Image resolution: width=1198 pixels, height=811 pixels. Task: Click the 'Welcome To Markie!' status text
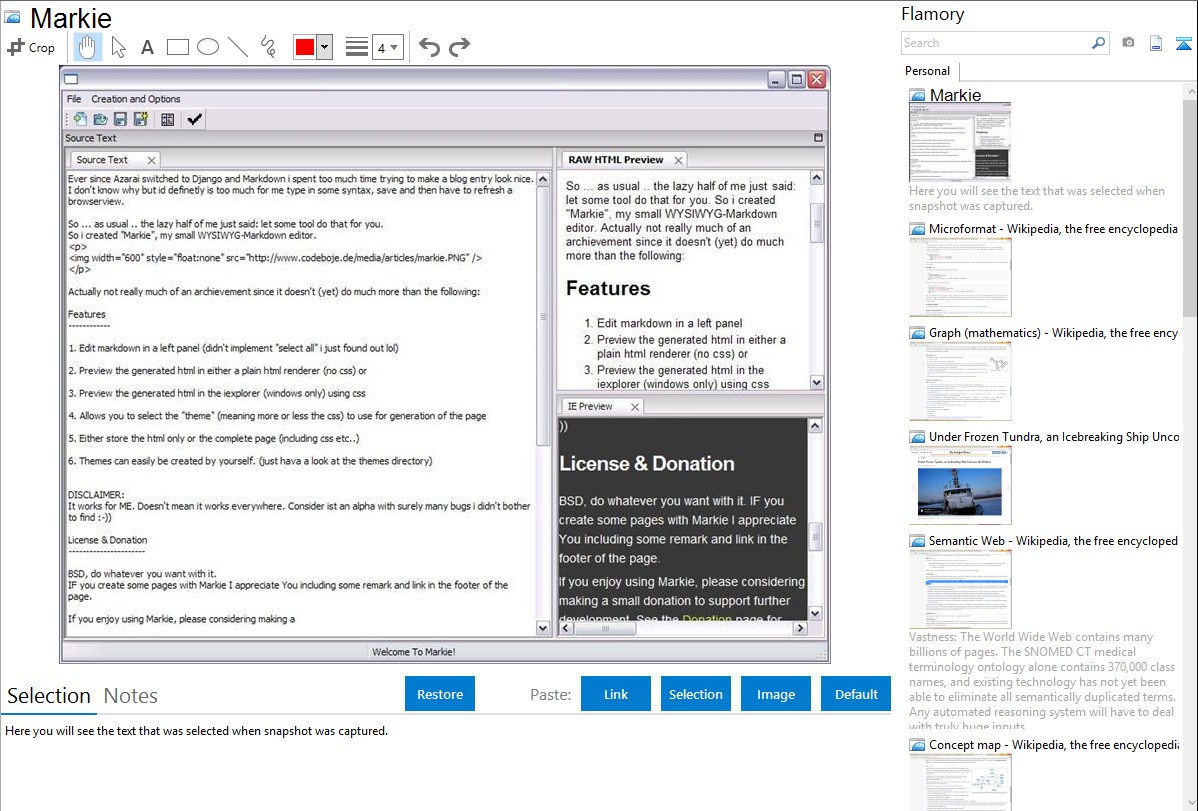tap(413, 652)
